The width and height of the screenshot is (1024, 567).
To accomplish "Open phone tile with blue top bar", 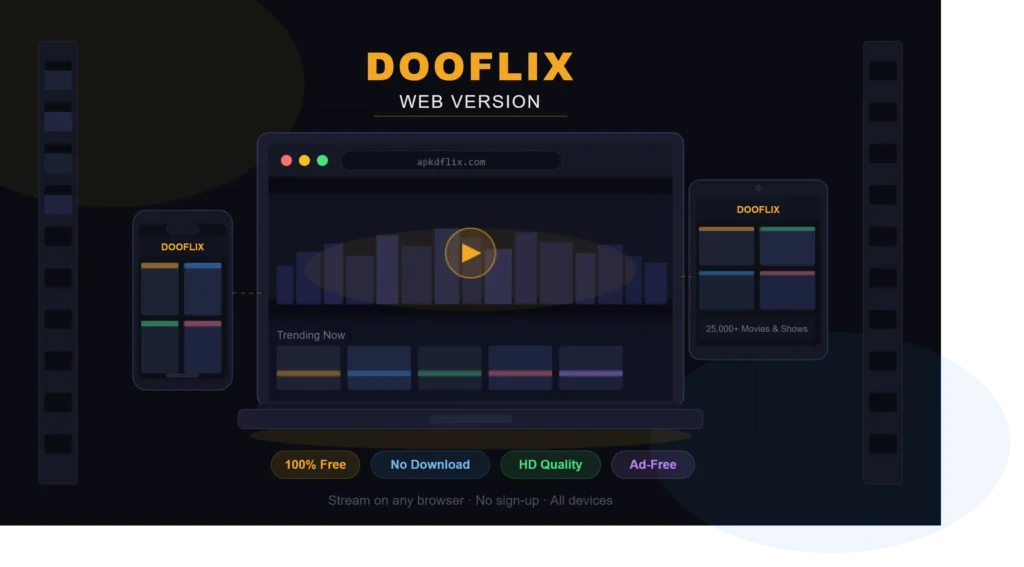I will pos(203,289).
